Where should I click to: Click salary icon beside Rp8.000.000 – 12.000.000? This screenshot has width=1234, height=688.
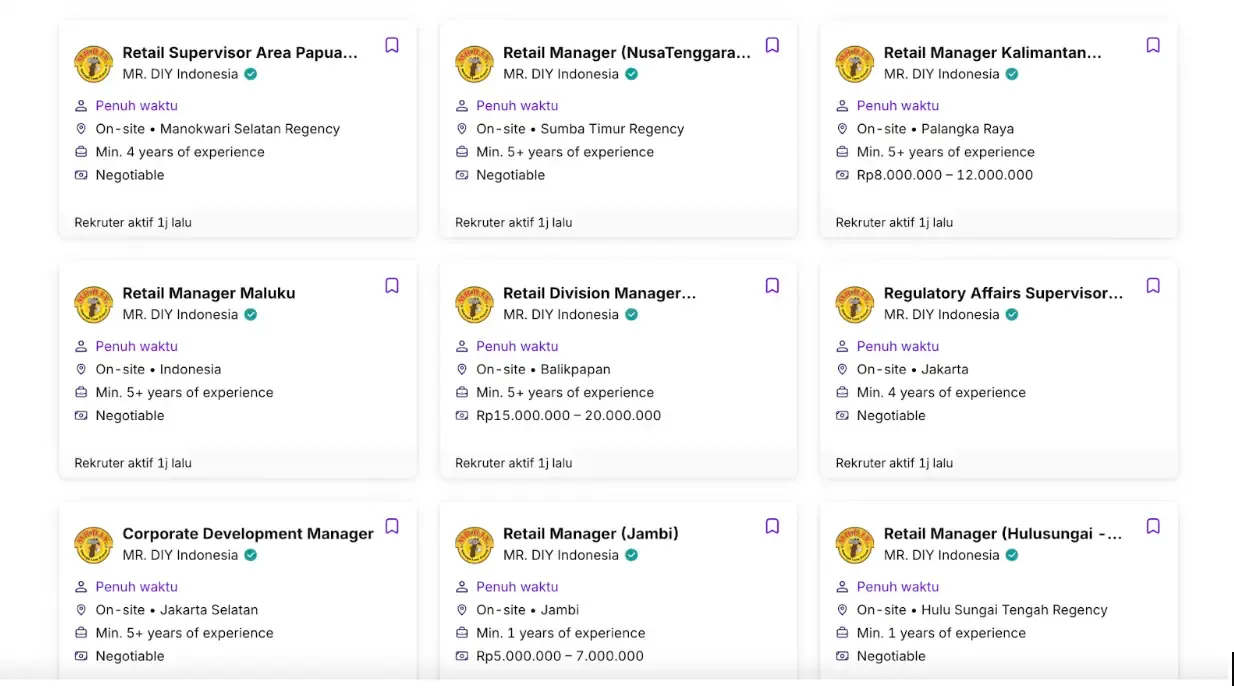pos(842,175)
